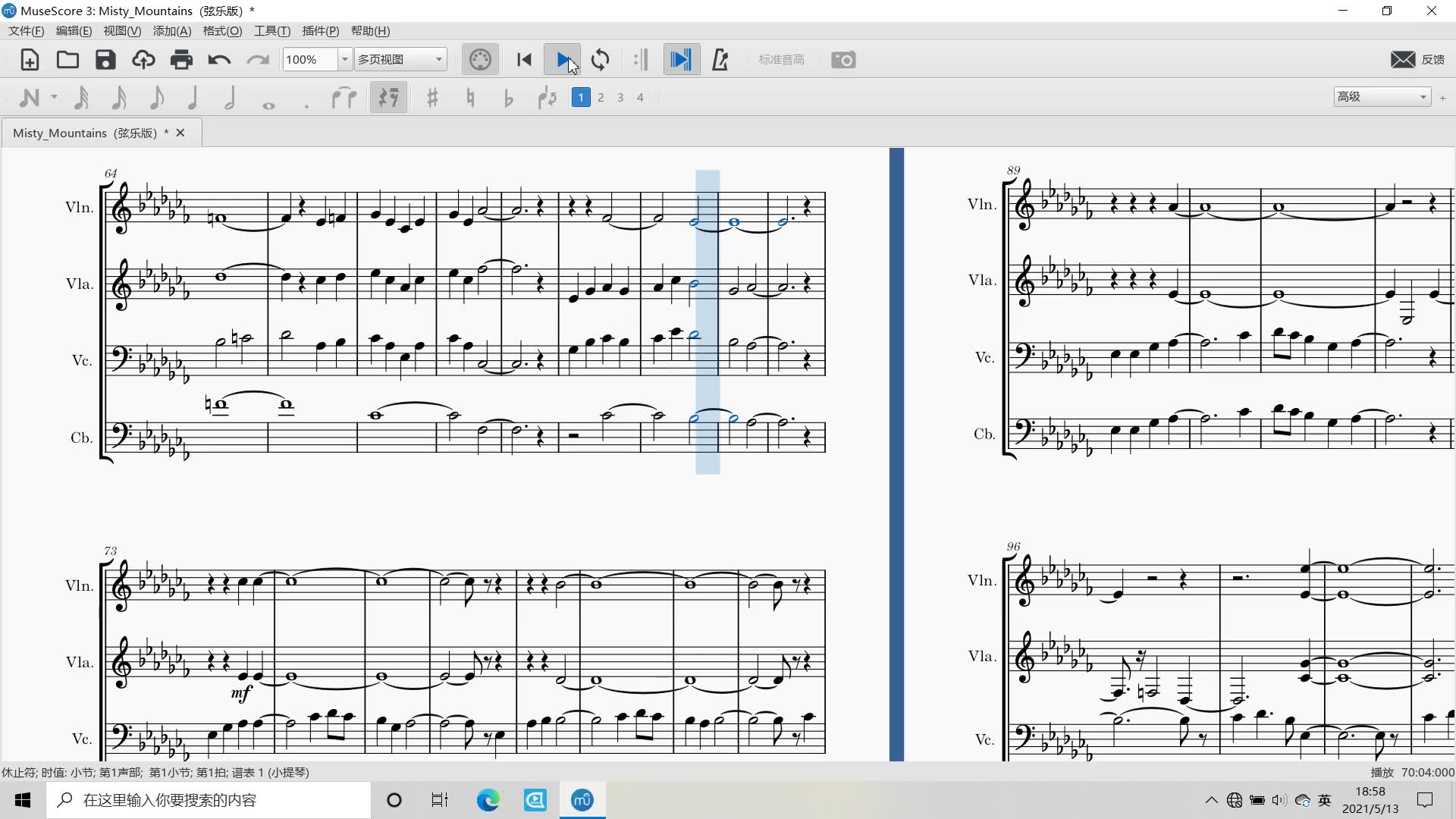The height and width of the screenshot is (819, 1456).
Task: Select whole note duration
Action: pyautogui.click(x=268, y=105)
